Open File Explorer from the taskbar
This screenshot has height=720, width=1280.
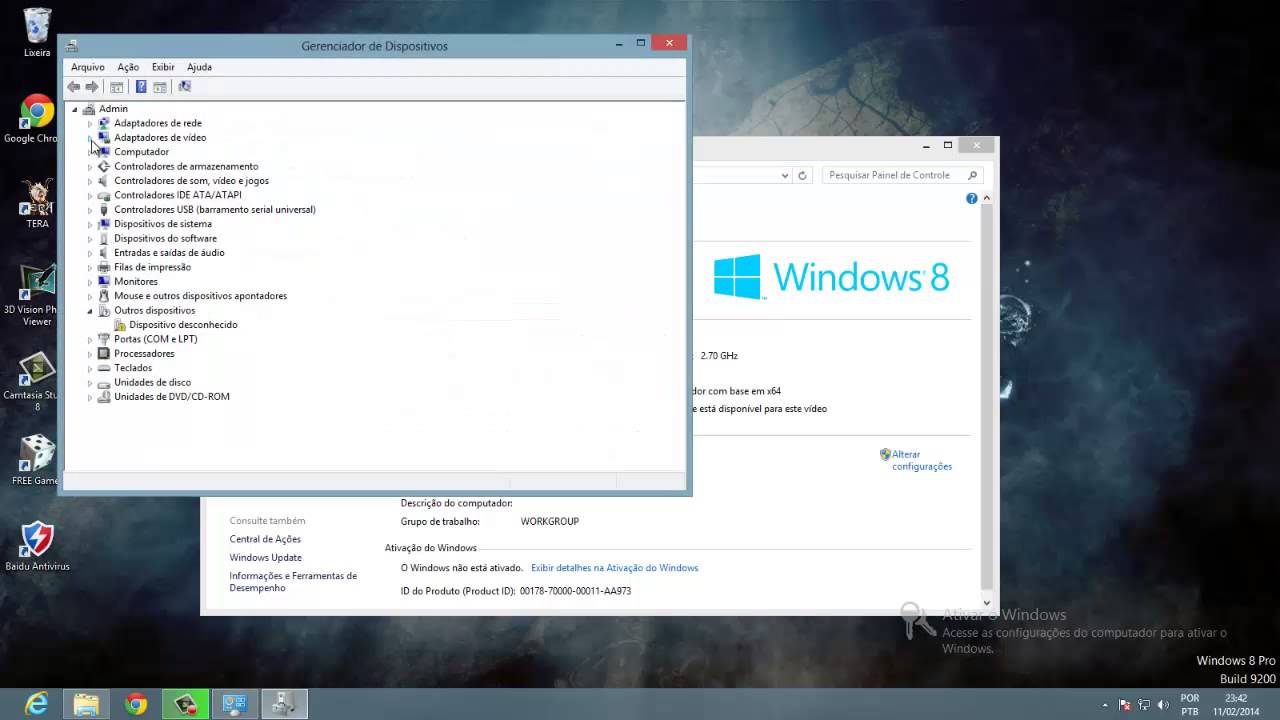[x=86, y=704]
